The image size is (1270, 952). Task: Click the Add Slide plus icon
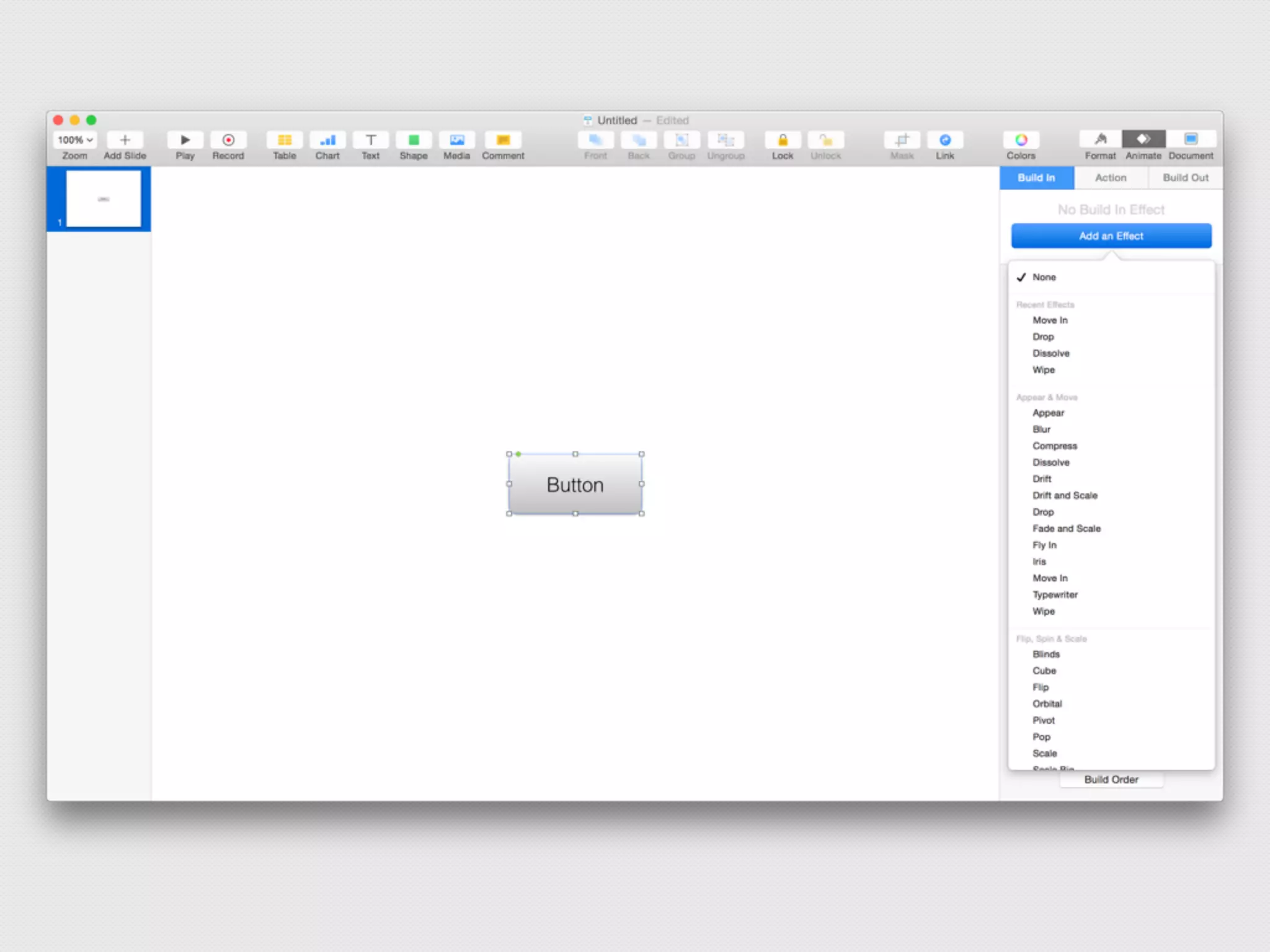[x=125, y=140]
